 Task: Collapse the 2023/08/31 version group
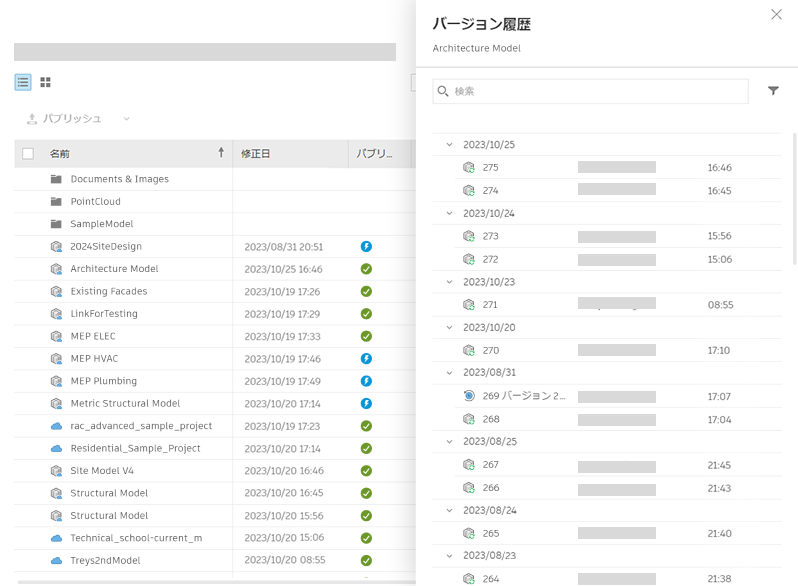pyautogui.click(x=449, y=373)
